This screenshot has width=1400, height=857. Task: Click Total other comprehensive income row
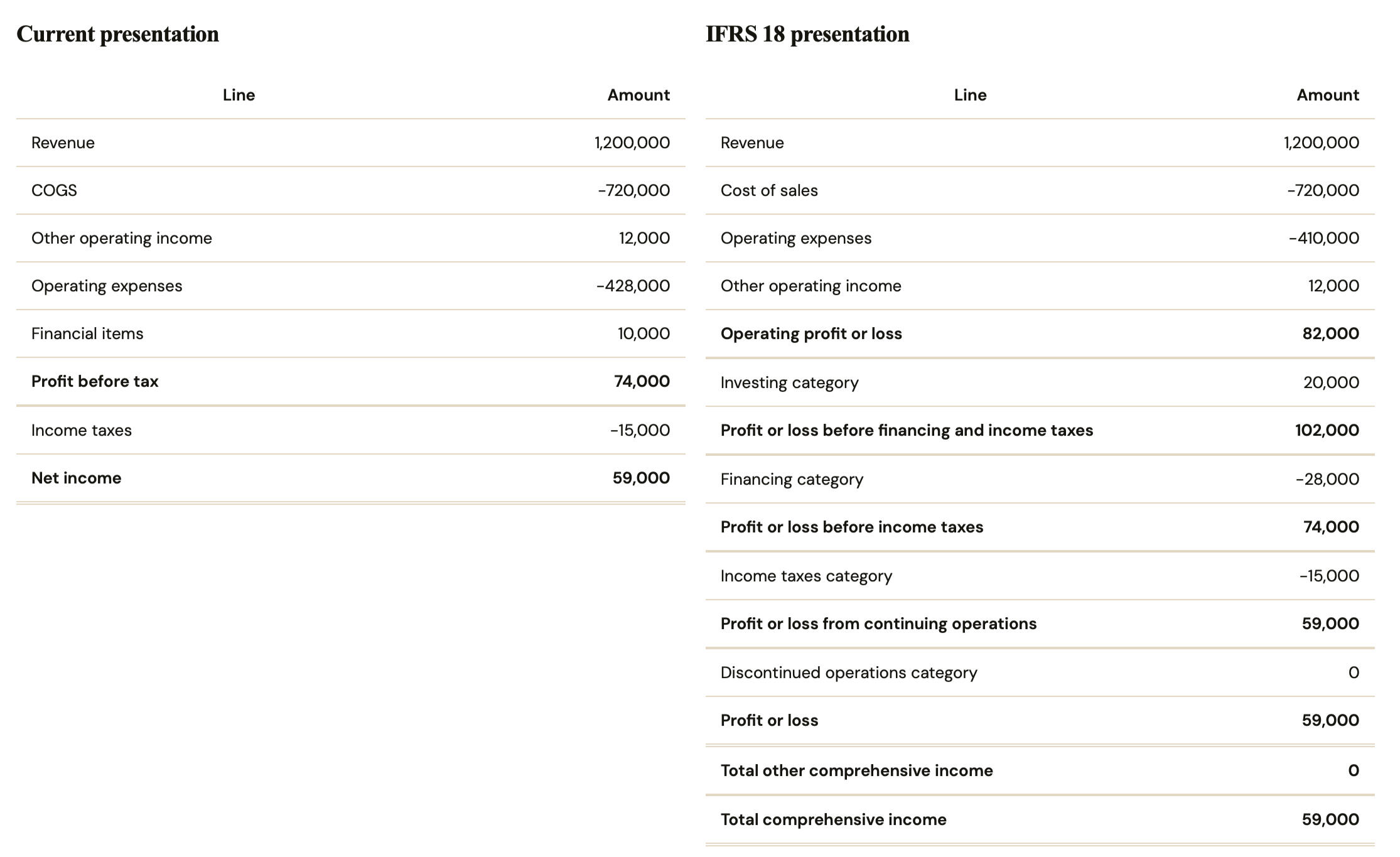pos(1040,770)
